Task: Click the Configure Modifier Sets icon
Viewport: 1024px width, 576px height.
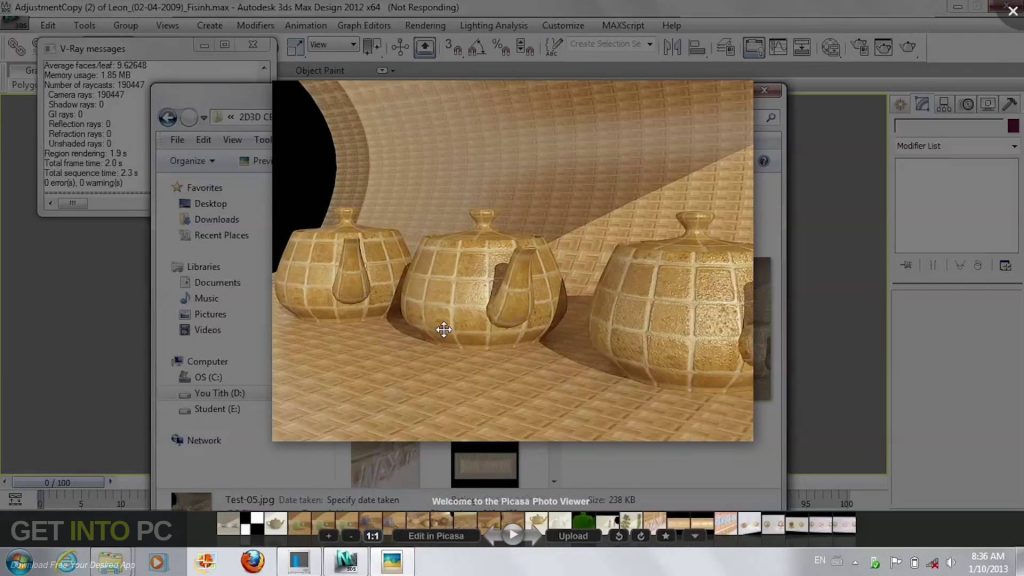Action: 1006,265
